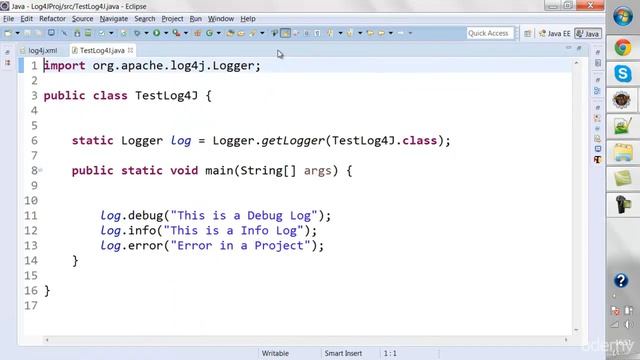This screenshot has height=360, width=640.
Task: Open the Help menu
Action: pos(248,19)
